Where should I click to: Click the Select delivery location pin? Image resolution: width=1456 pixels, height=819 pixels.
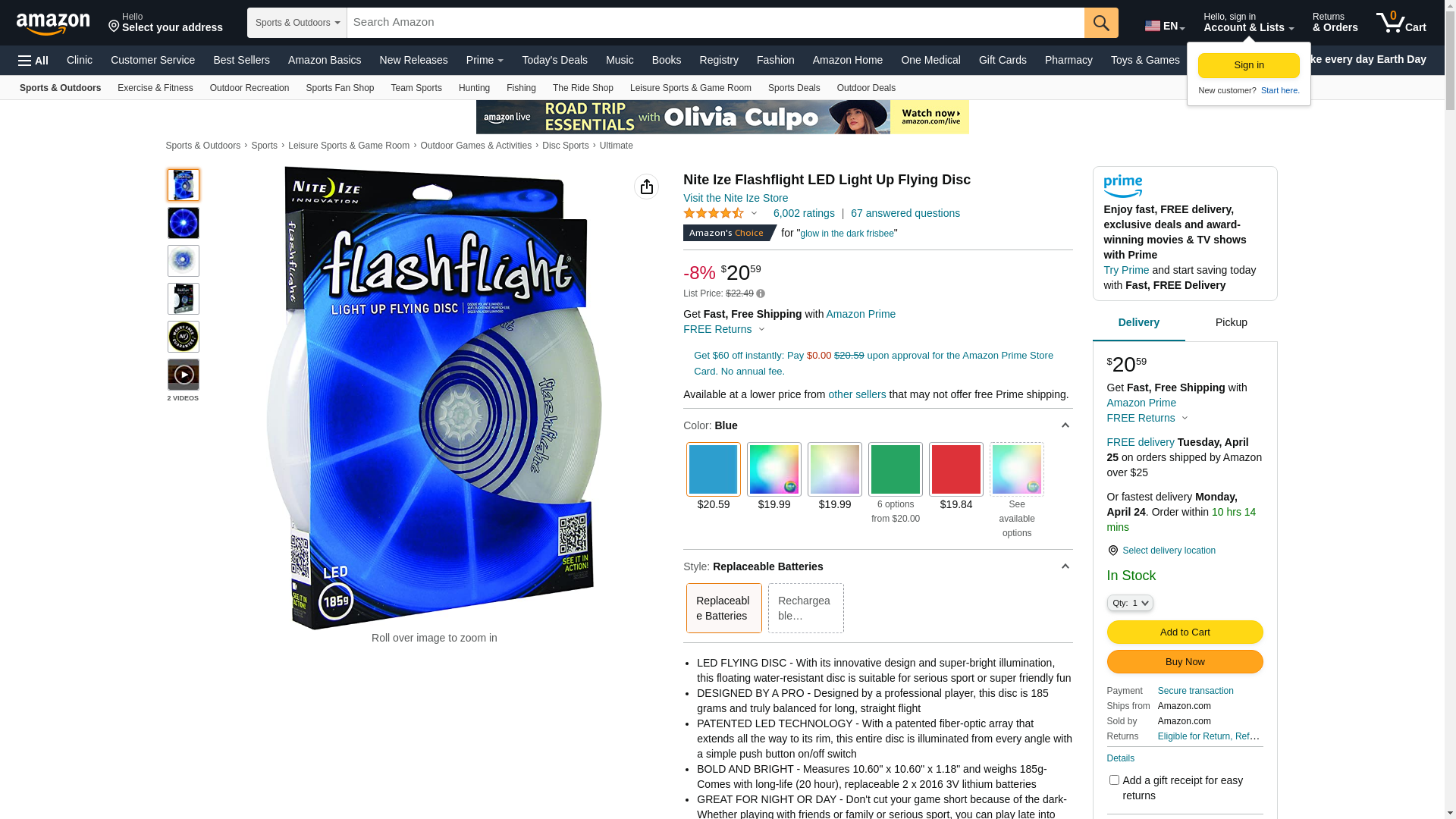pyautogui.click(x=1112, y=551)
